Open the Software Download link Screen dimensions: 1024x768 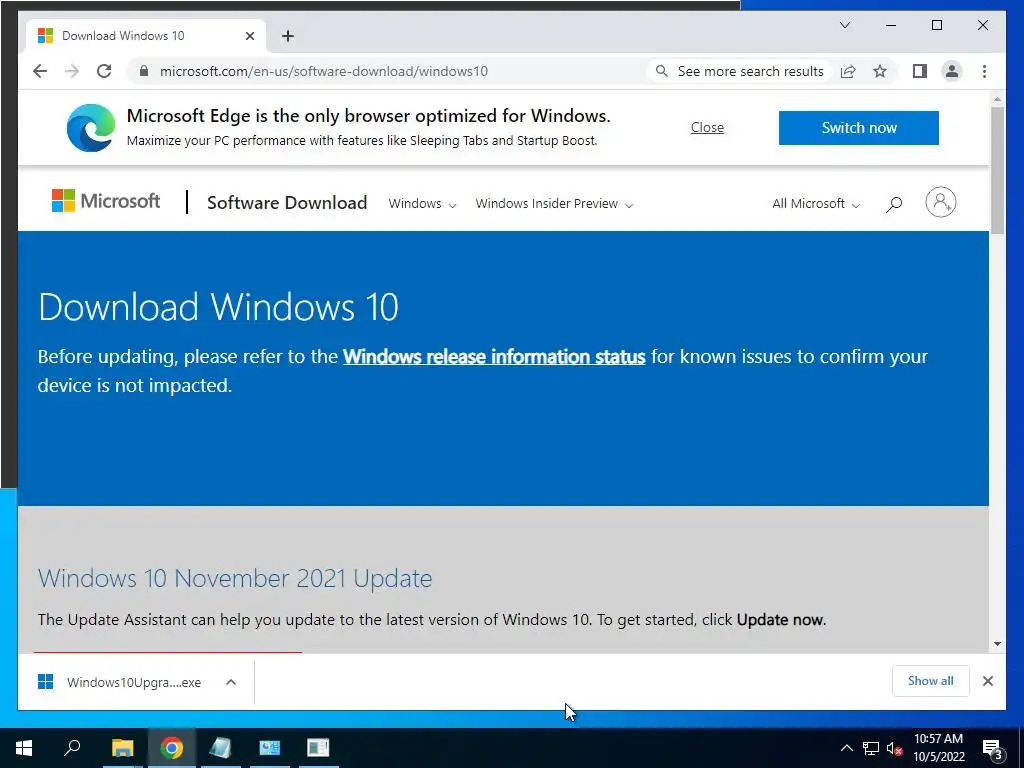tap(287, 202)
